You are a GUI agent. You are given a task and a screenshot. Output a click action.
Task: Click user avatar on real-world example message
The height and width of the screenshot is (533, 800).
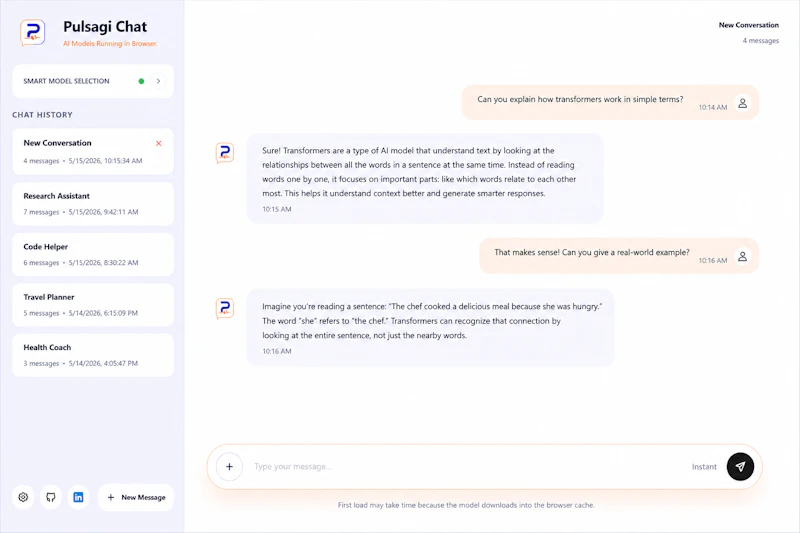tap(742, 256)
